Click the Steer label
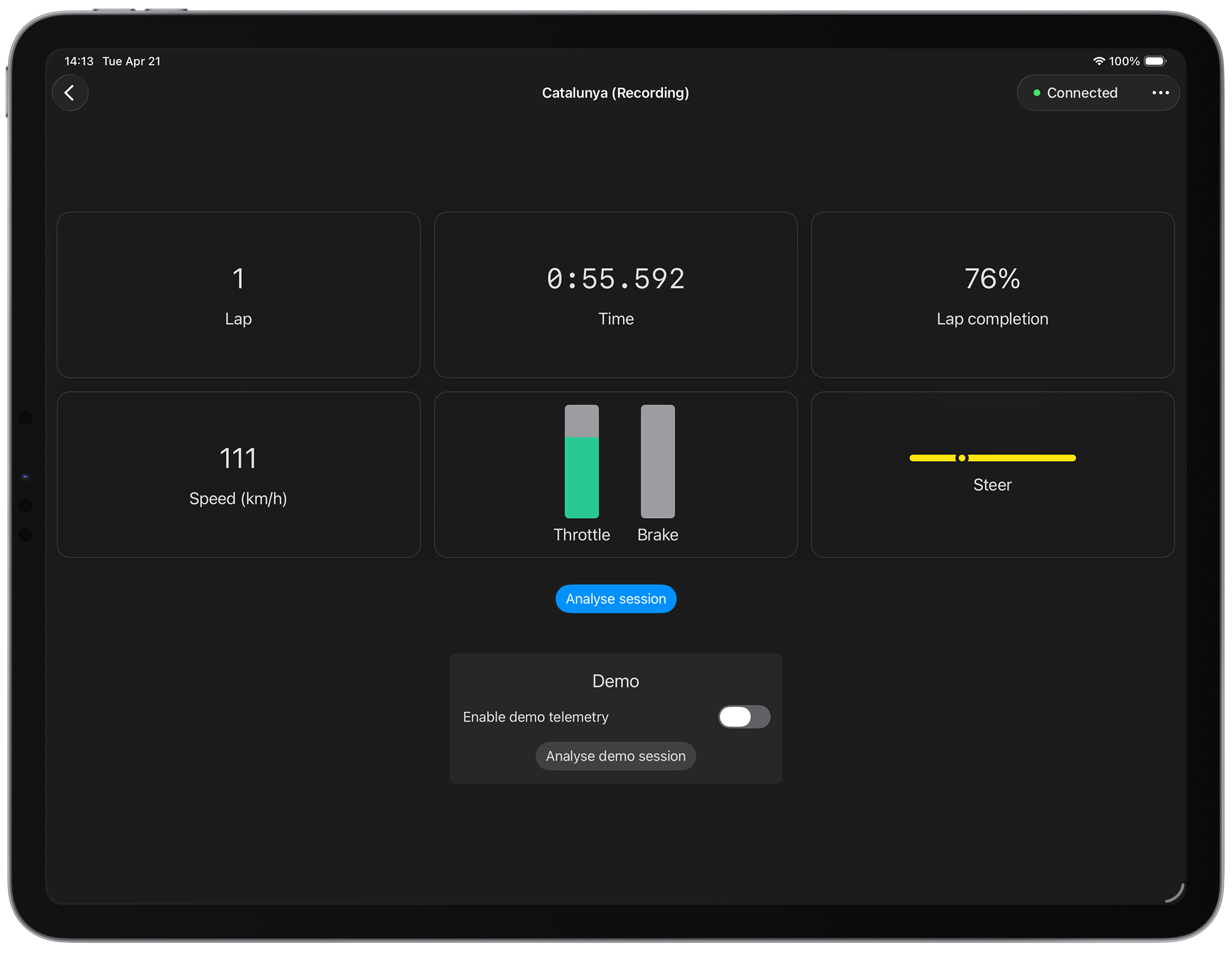The width and height of the screenshot is (1232, 953). tap(992, 485)
